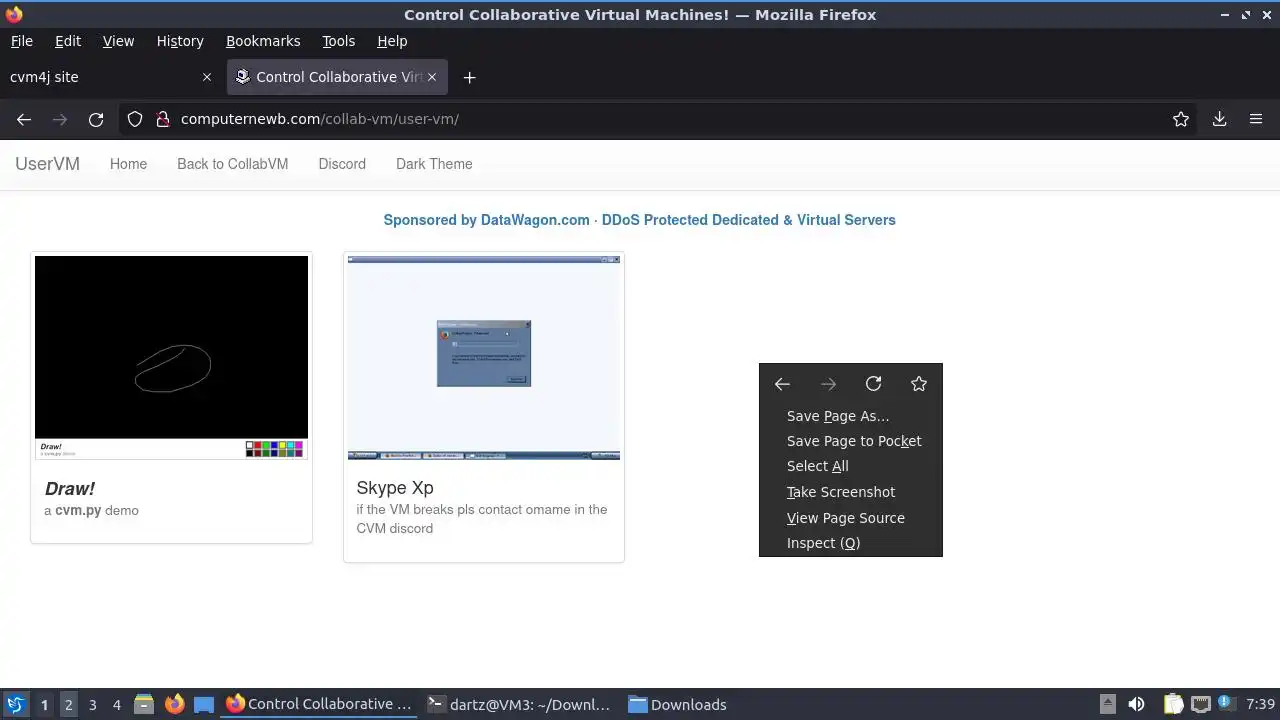Bookmark this page with the toolbar star
1280x720 pixels.
1181,119
